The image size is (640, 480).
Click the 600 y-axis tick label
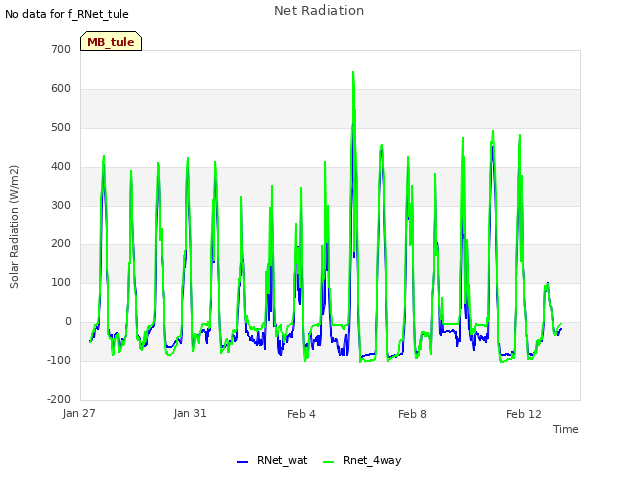(61, 89)
